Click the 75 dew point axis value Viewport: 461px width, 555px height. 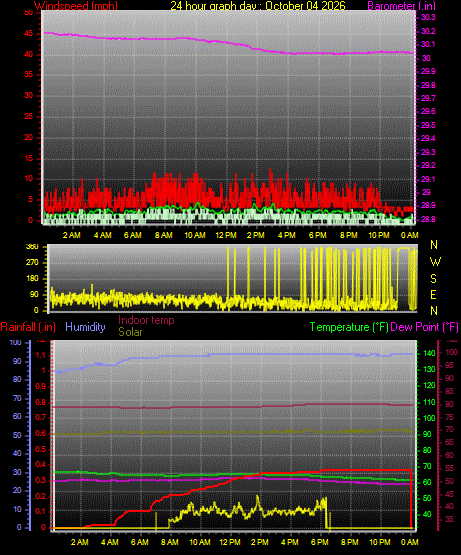(449, 417)
